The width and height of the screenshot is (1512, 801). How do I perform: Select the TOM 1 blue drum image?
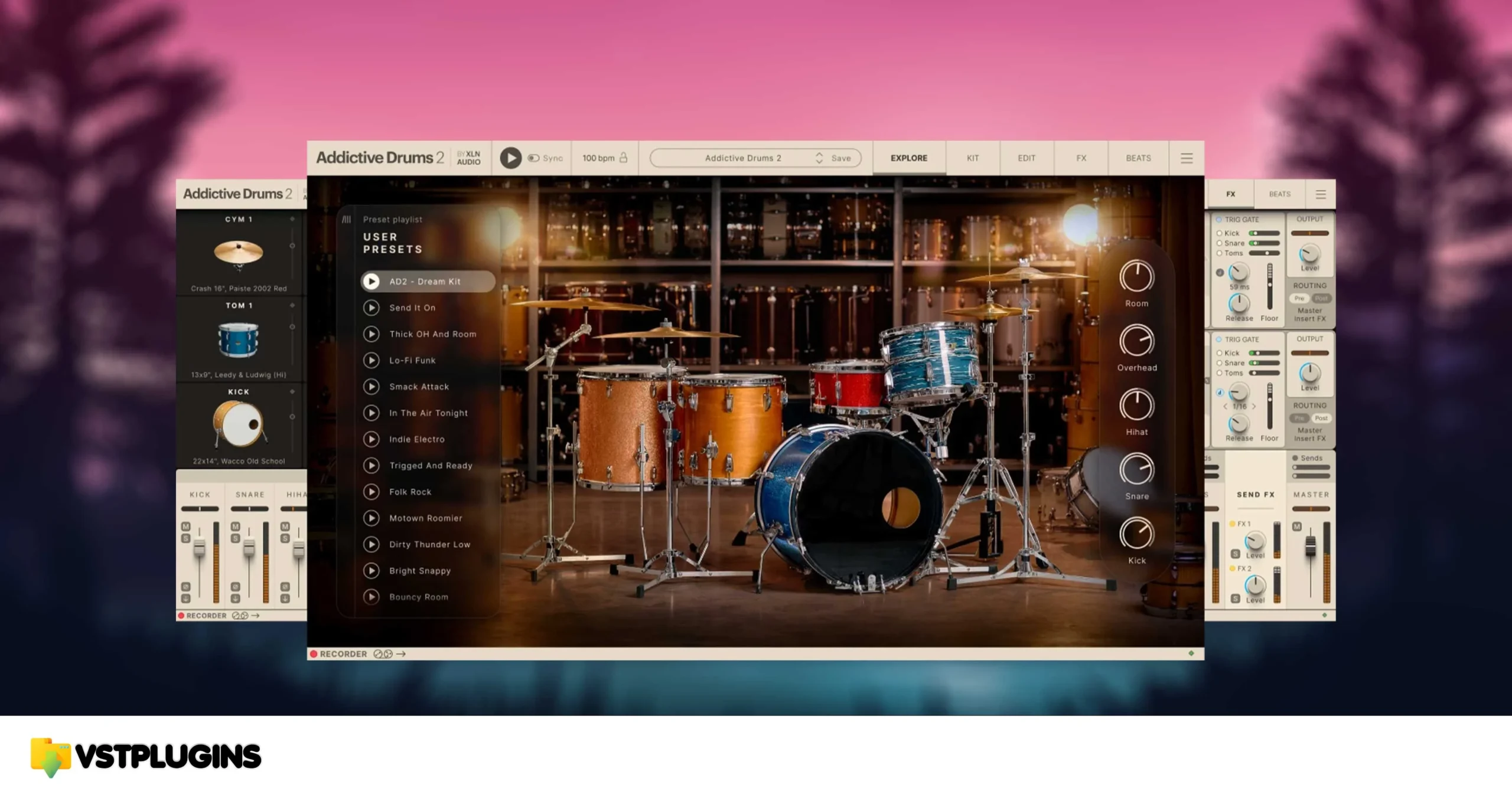click(x=238, y=340)
